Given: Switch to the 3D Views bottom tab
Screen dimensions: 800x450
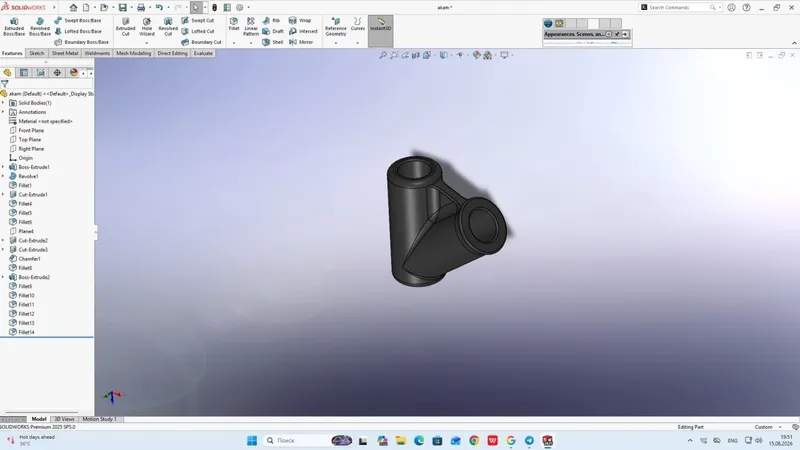Looking at the screenshot, I should coord(64,419).
